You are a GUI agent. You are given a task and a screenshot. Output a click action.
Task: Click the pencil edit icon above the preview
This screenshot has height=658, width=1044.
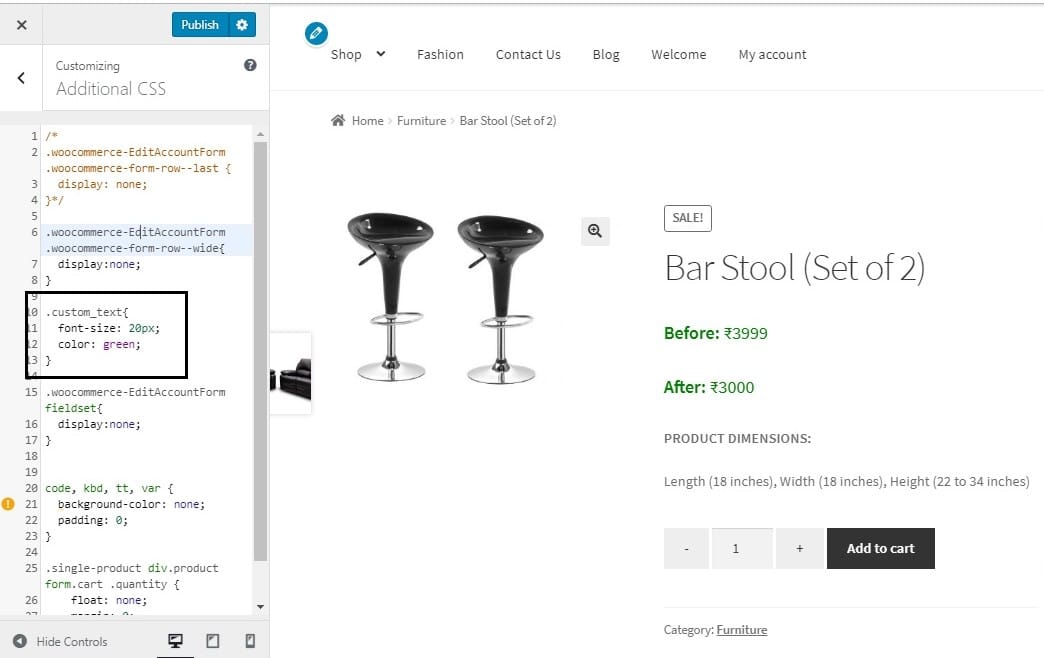click(316, 32)
